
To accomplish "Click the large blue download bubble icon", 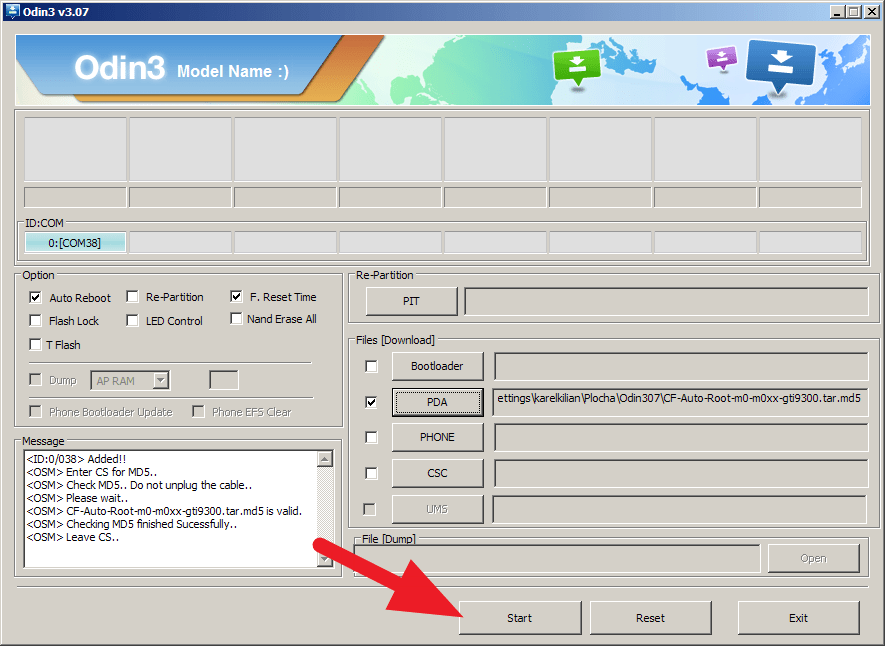I will (781, 66).
